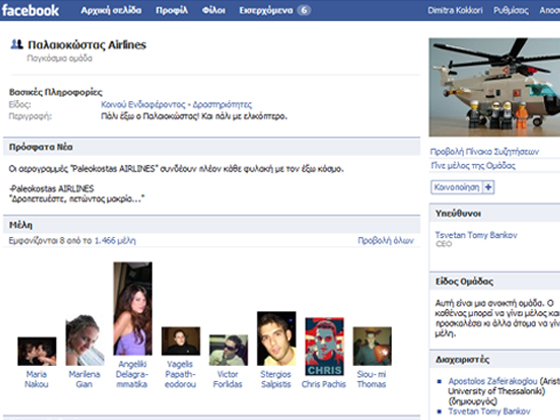
Task: Click the Marilena Gian name link
Action: click(84, 379)
